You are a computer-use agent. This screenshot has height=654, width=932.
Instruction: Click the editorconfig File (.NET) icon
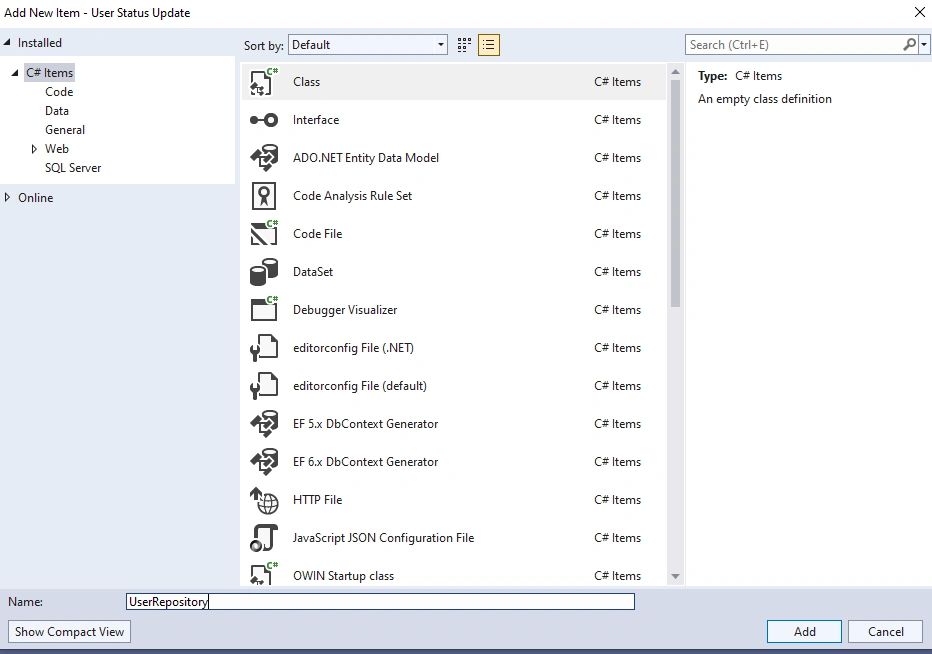(264, 348)
